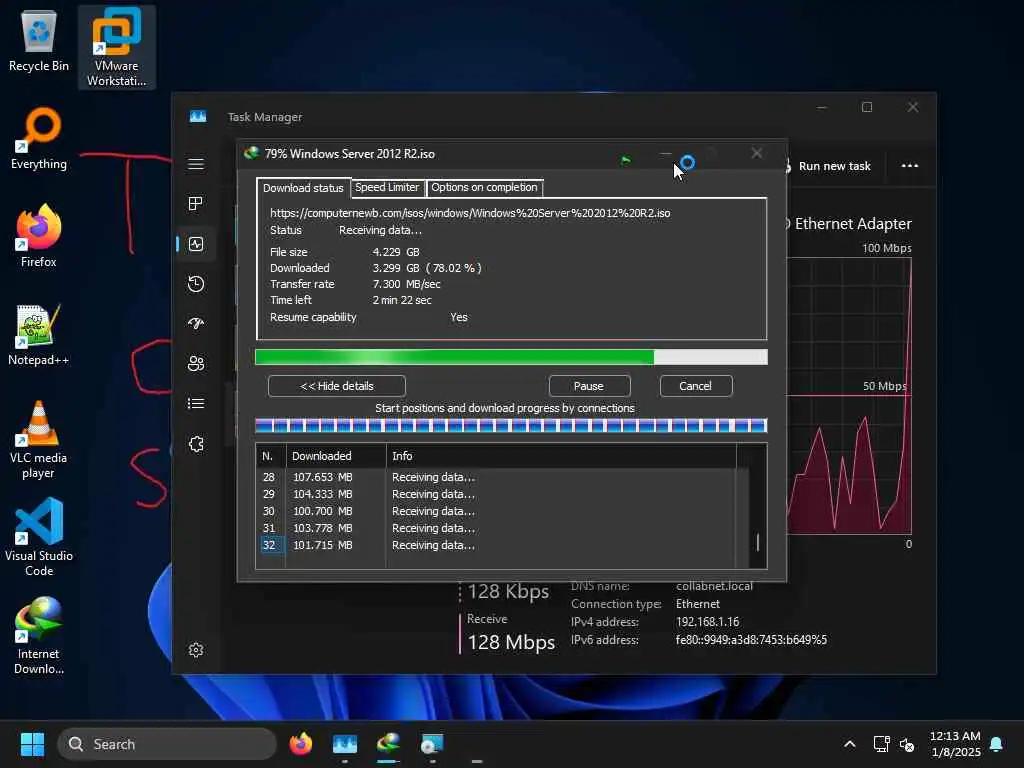
Task: Click the Connection type Ethernet value
Action: click(698, 604)
